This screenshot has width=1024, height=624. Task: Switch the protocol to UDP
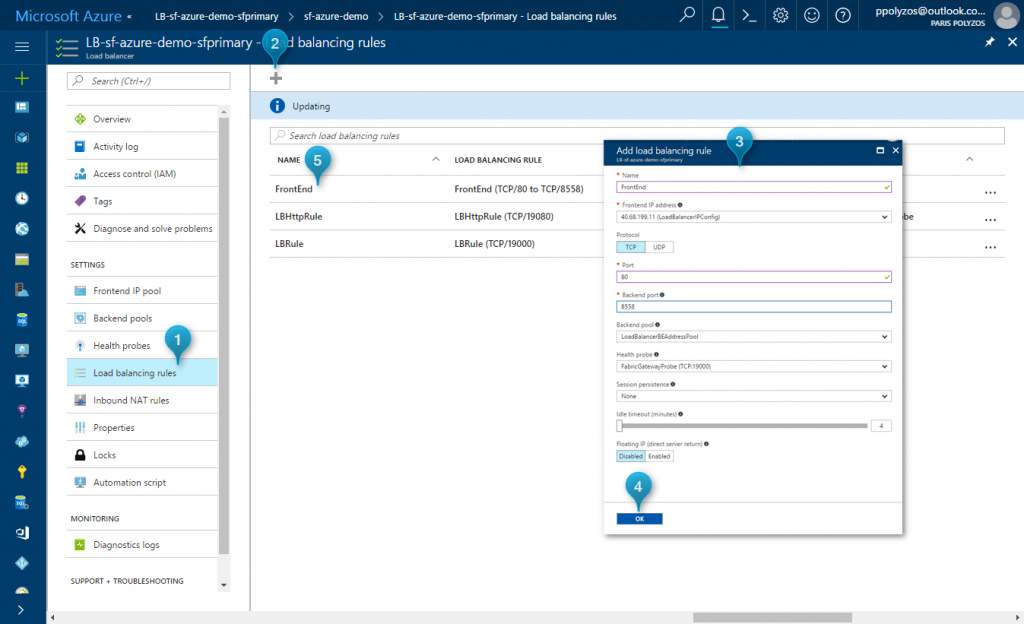point(661,246)
